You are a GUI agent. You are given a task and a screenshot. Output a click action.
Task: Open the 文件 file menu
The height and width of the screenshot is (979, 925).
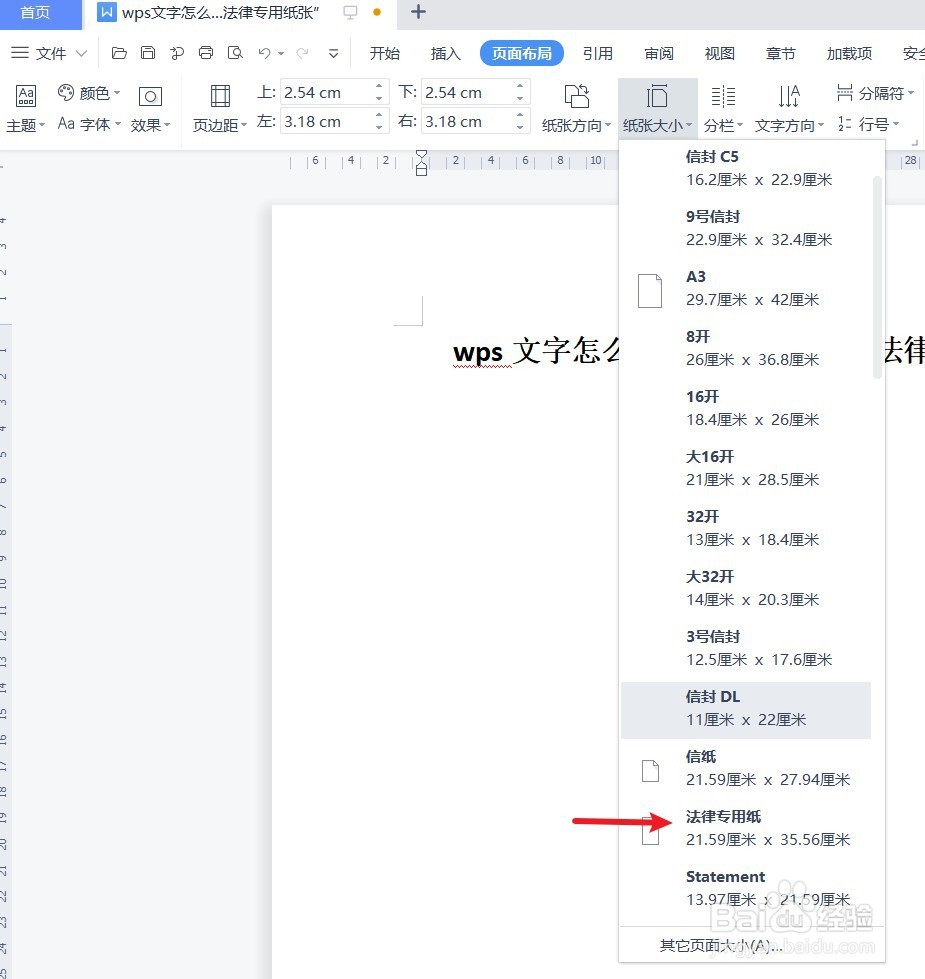click(49, 53)
